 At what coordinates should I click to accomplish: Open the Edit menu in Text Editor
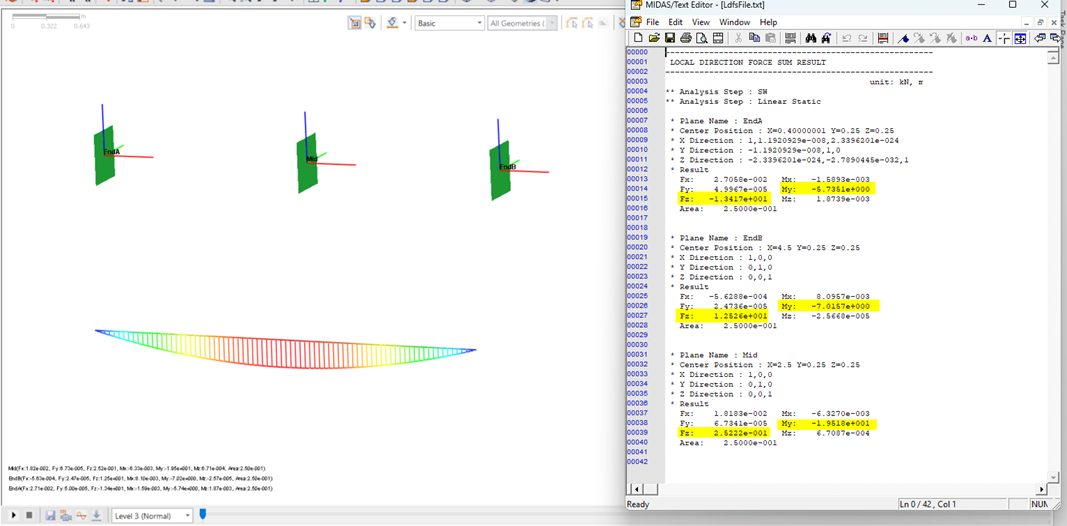(675, 22)
